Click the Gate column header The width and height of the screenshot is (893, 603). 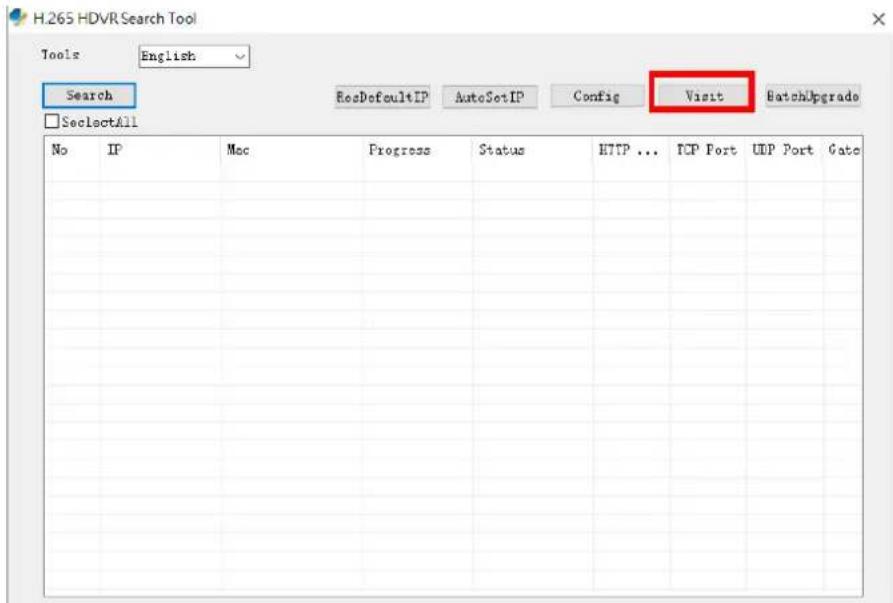pos(842,150)
